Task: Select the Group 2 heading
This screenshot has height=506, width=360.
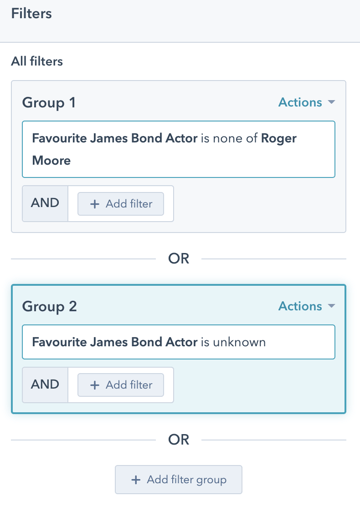Action: [x=50, y=307]
